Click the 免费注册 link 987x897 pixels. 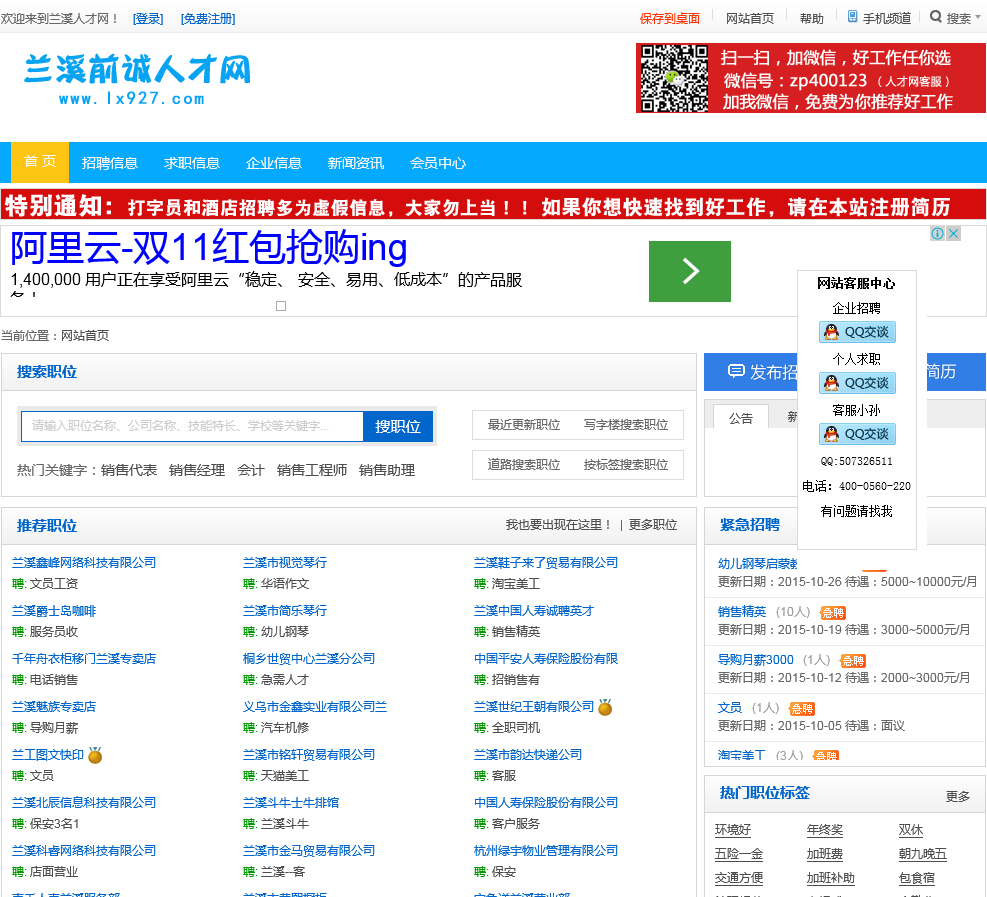[x=208, y=19]
